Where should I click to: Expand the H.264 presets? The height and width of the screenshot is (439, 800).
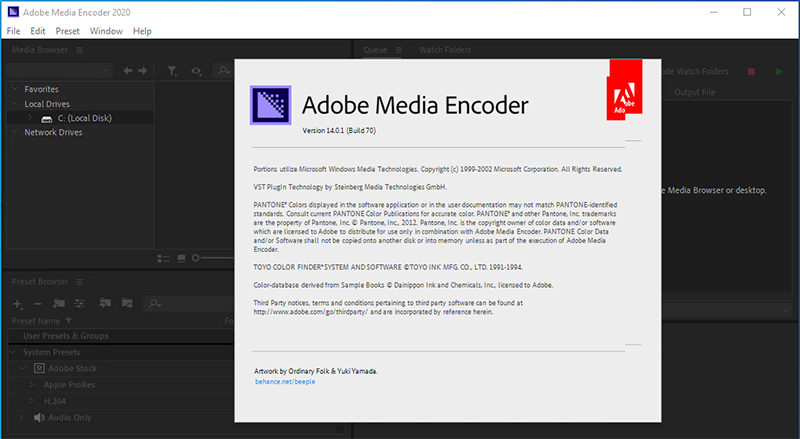pyautogui.click(x=32, y=401)
